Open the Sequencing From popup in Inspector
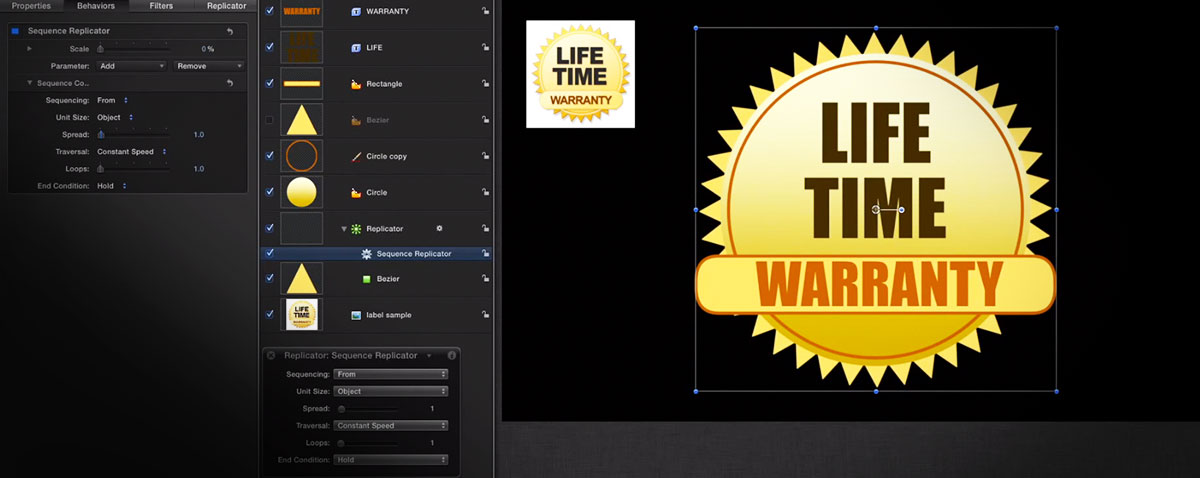This screenshot has width=1200, height=478. coord(113,100)
